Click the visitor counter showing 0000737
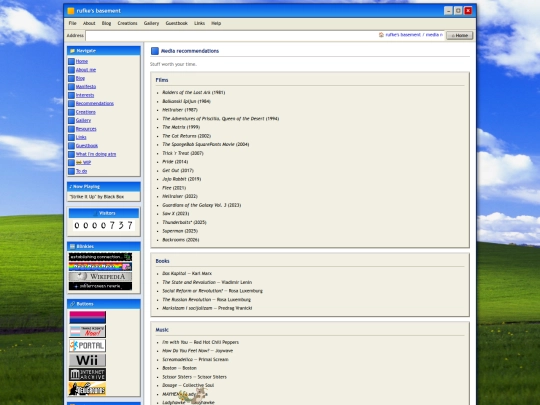This screenshot has width=540, height=405. 104,226
